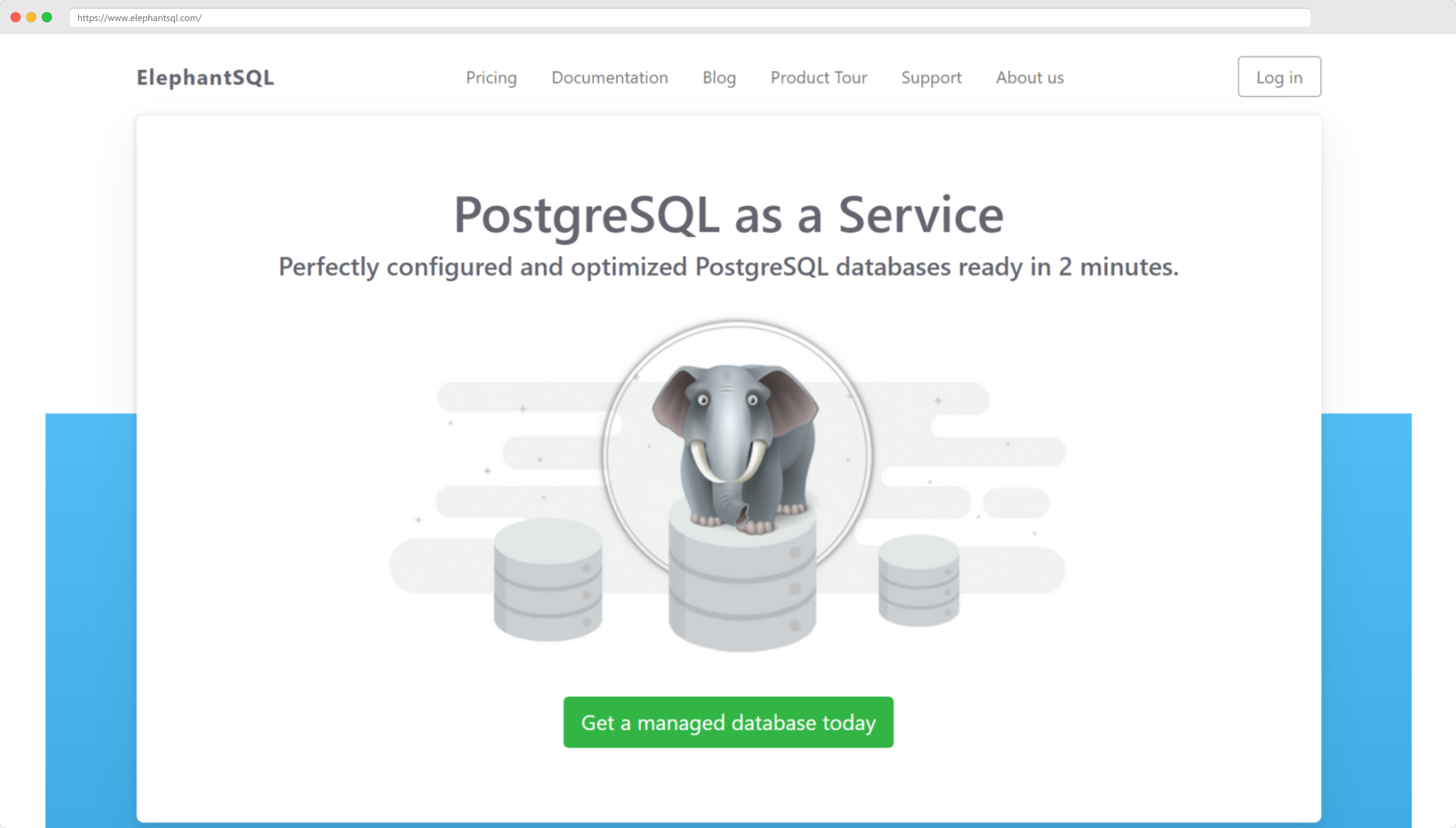
Task: Go to the Blog page
Action: point(719,77)
